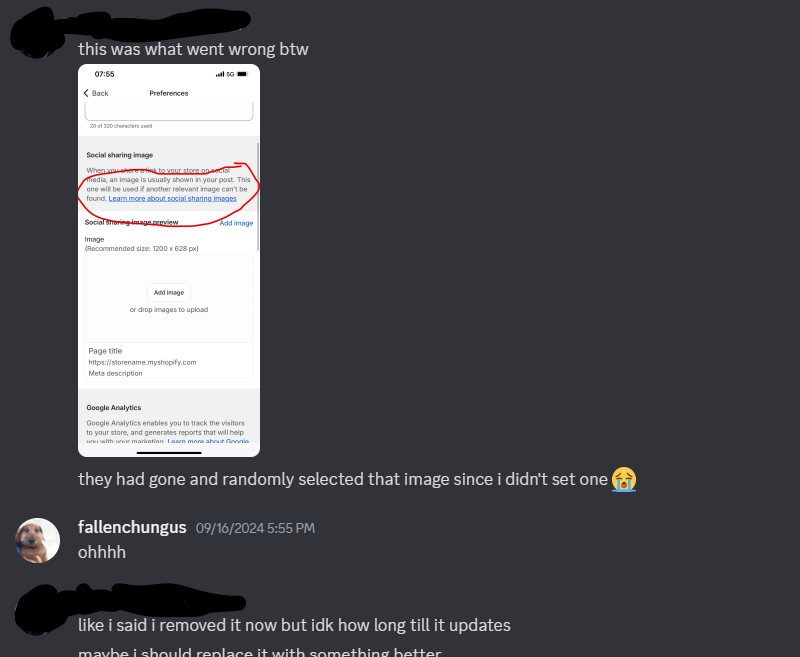Open the fallenchungus username profile
Screen dimensions: 800x657
[x=132, y=527]
